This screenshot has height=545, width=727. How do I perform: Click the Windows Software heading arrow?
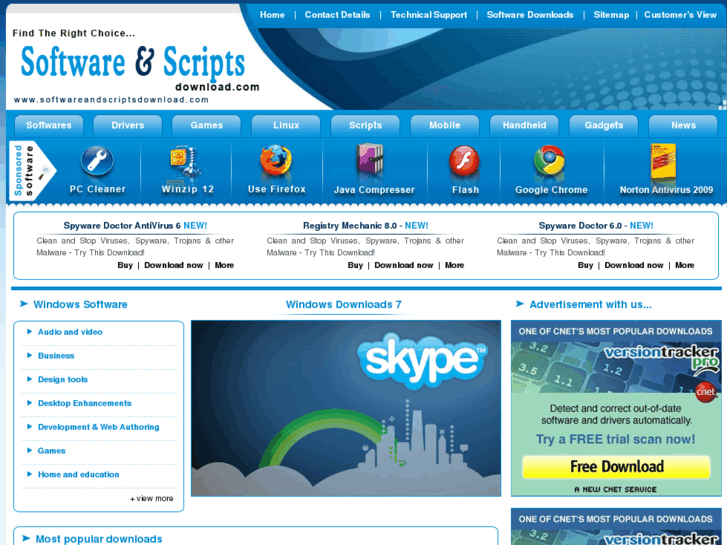[x=24, y=304]
